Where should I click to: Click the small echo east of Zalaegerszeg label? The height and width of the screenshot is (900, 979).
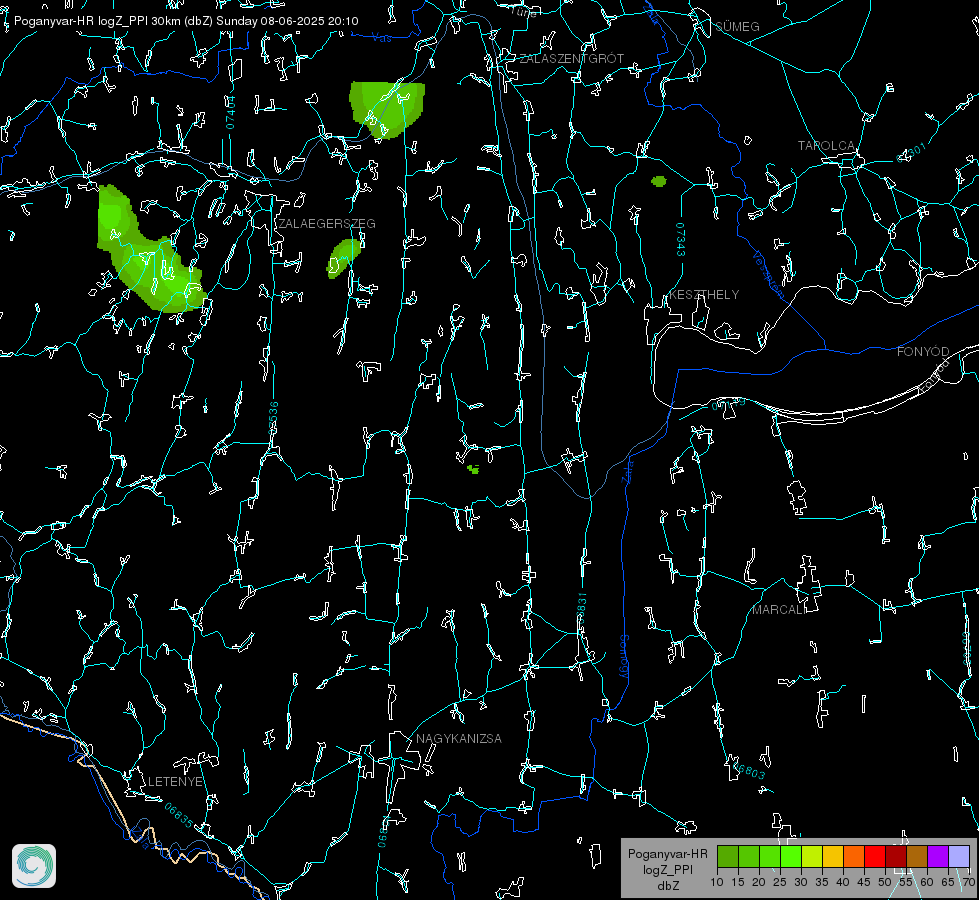click(x=343, y=258)
